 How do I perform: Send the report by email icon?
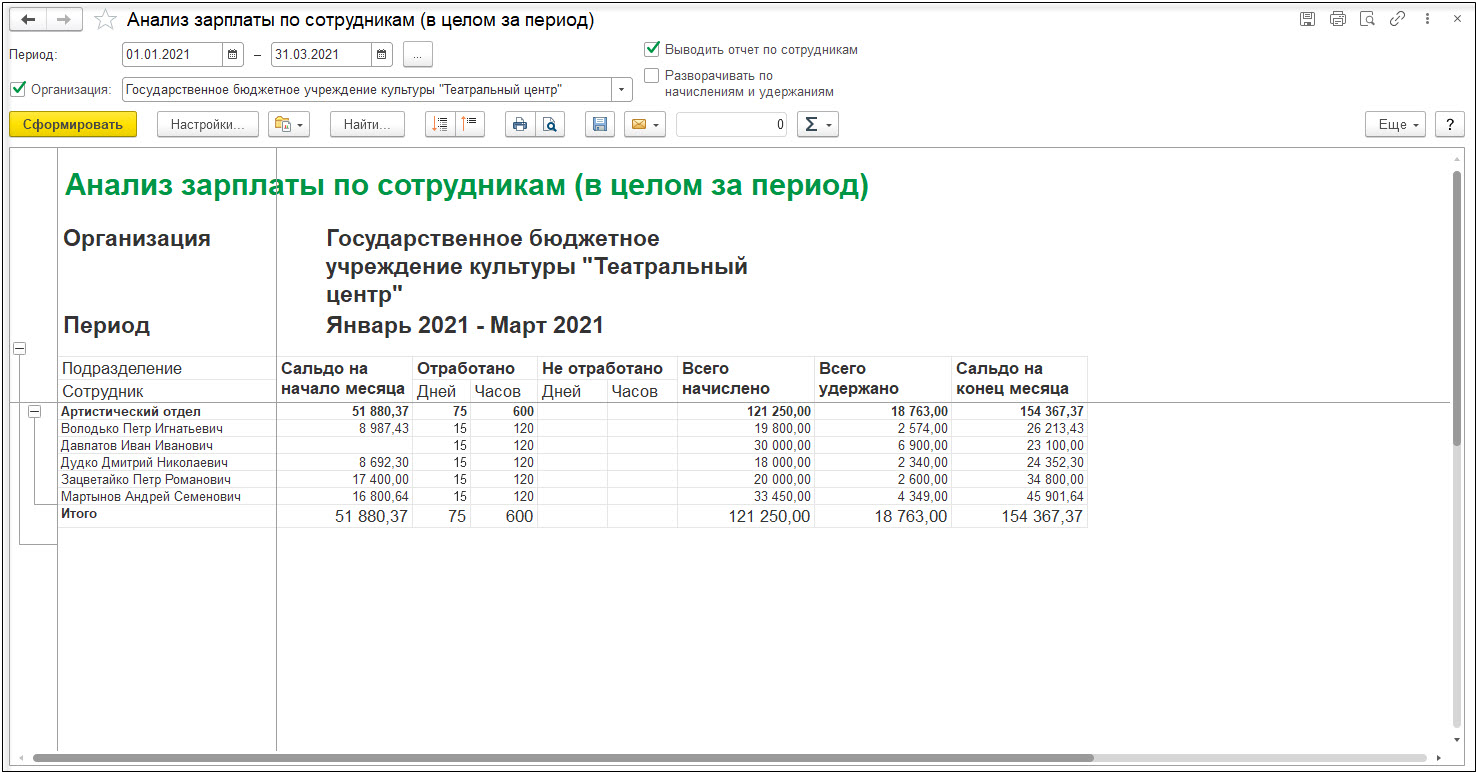coord(645,124)
